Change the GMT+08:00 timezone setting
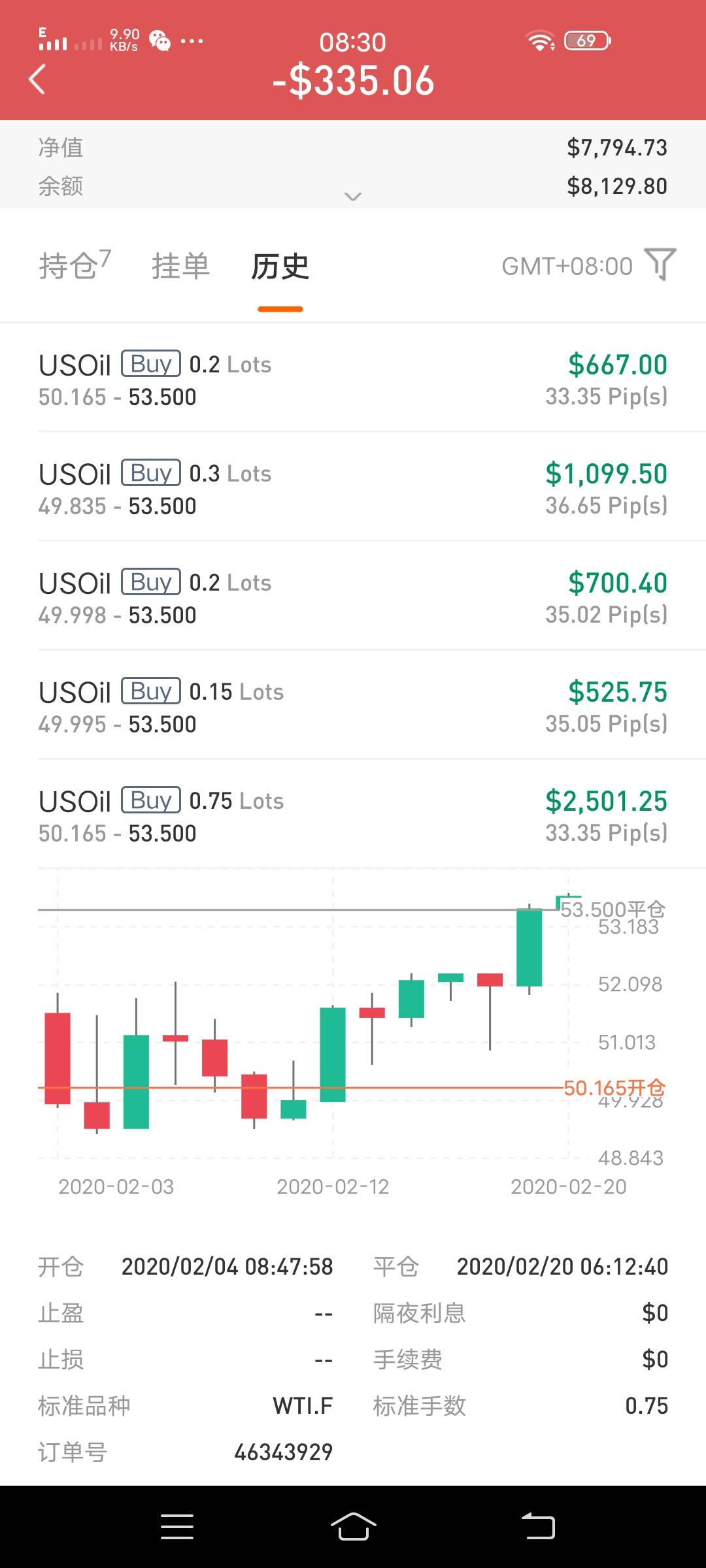The width and height of the screenshot is (706, 1568). point(567,266)
